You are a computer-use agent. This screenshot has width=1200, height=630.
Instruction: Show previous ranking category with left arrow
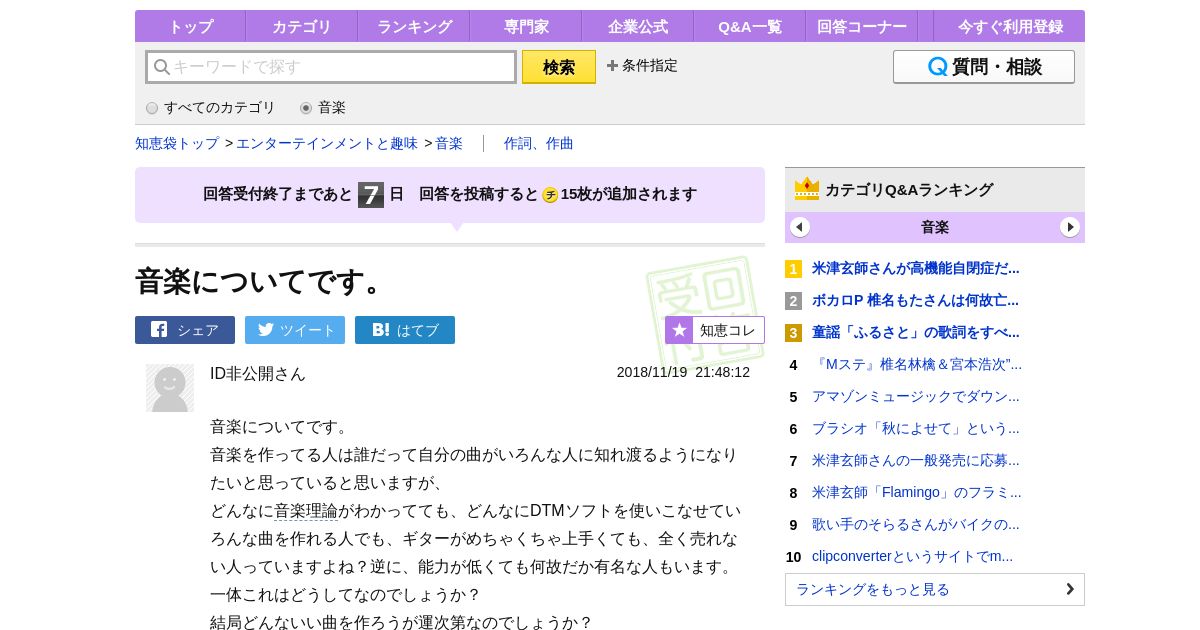pyautogui.click(x=800, y=227)
